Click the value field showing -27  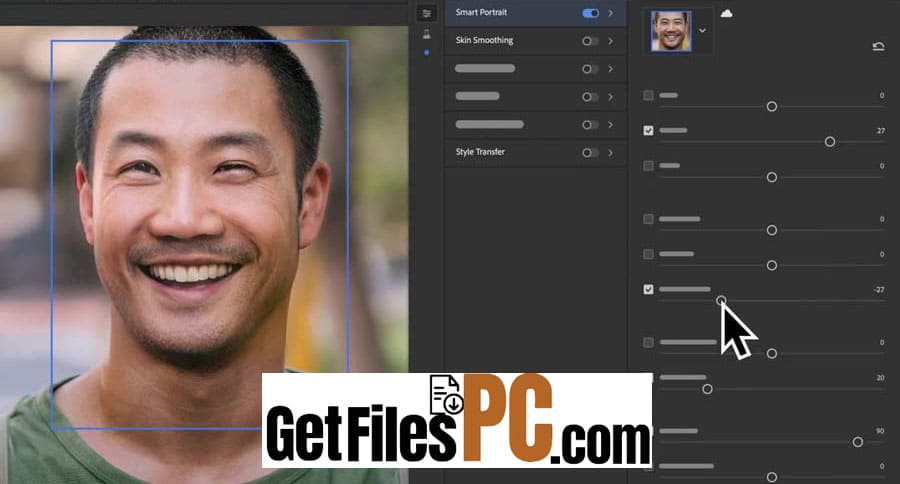(x=879, y=290)
